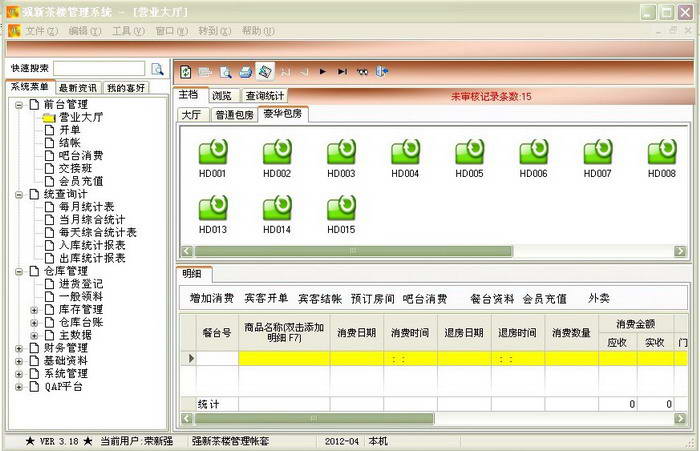Select room HD007
This screenshot has width=700, height=451.
click(597, 158)
